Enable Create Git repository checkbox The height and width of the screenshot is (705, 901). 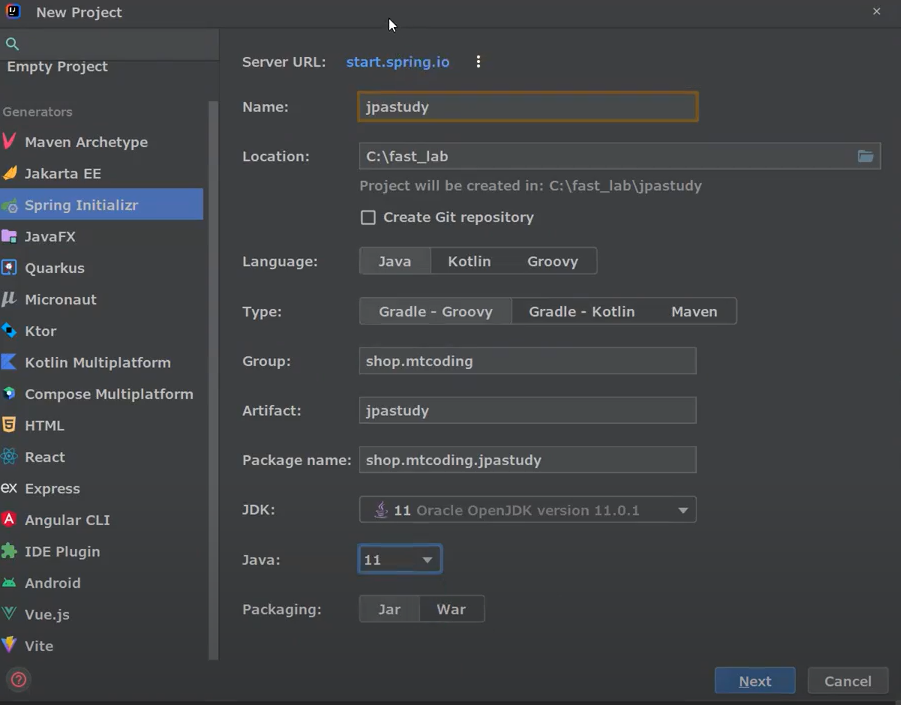pyautogui.click(x=368, y=217)
